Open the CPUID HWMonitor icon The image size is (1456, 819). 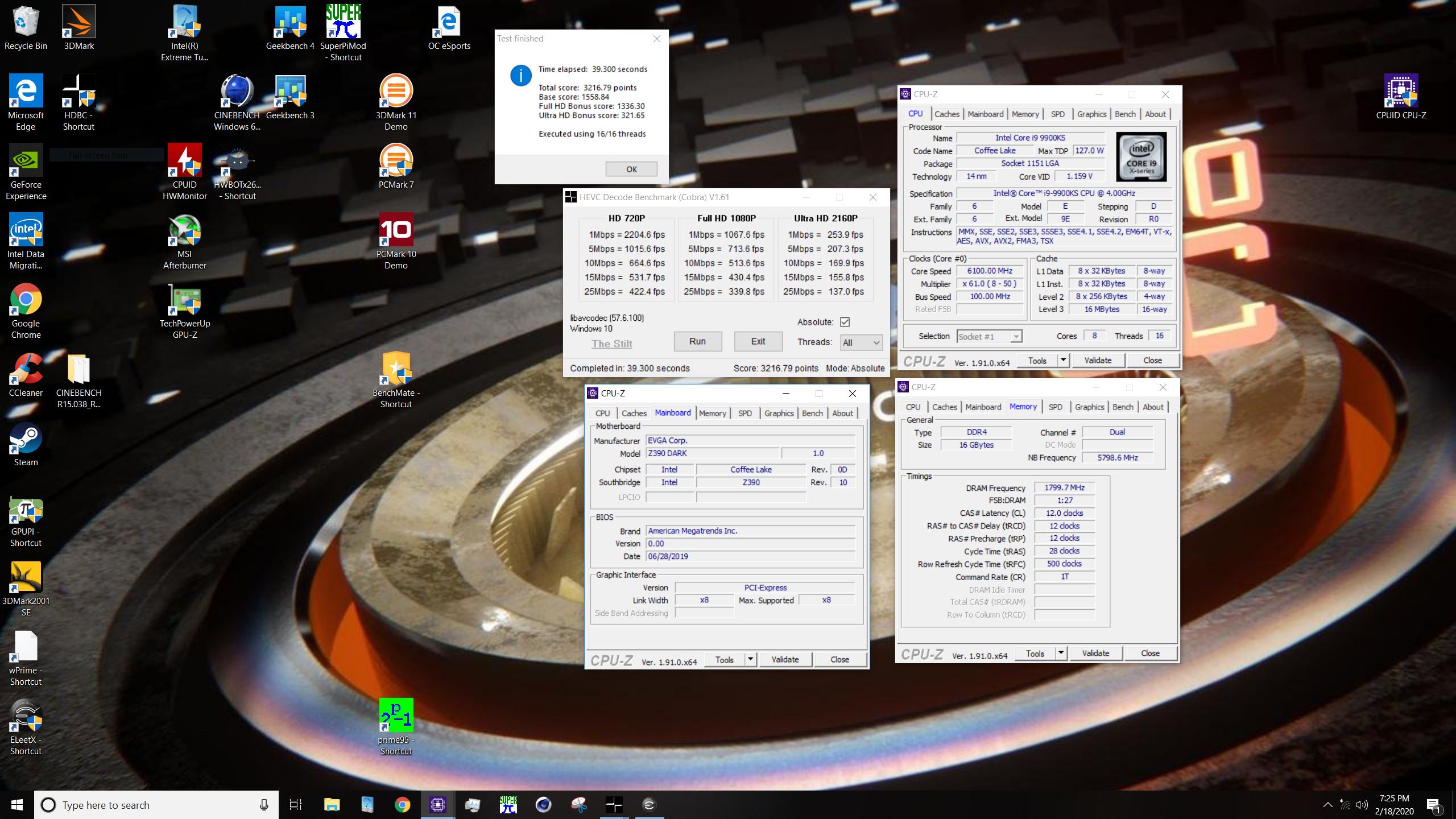tap(185, 172)
